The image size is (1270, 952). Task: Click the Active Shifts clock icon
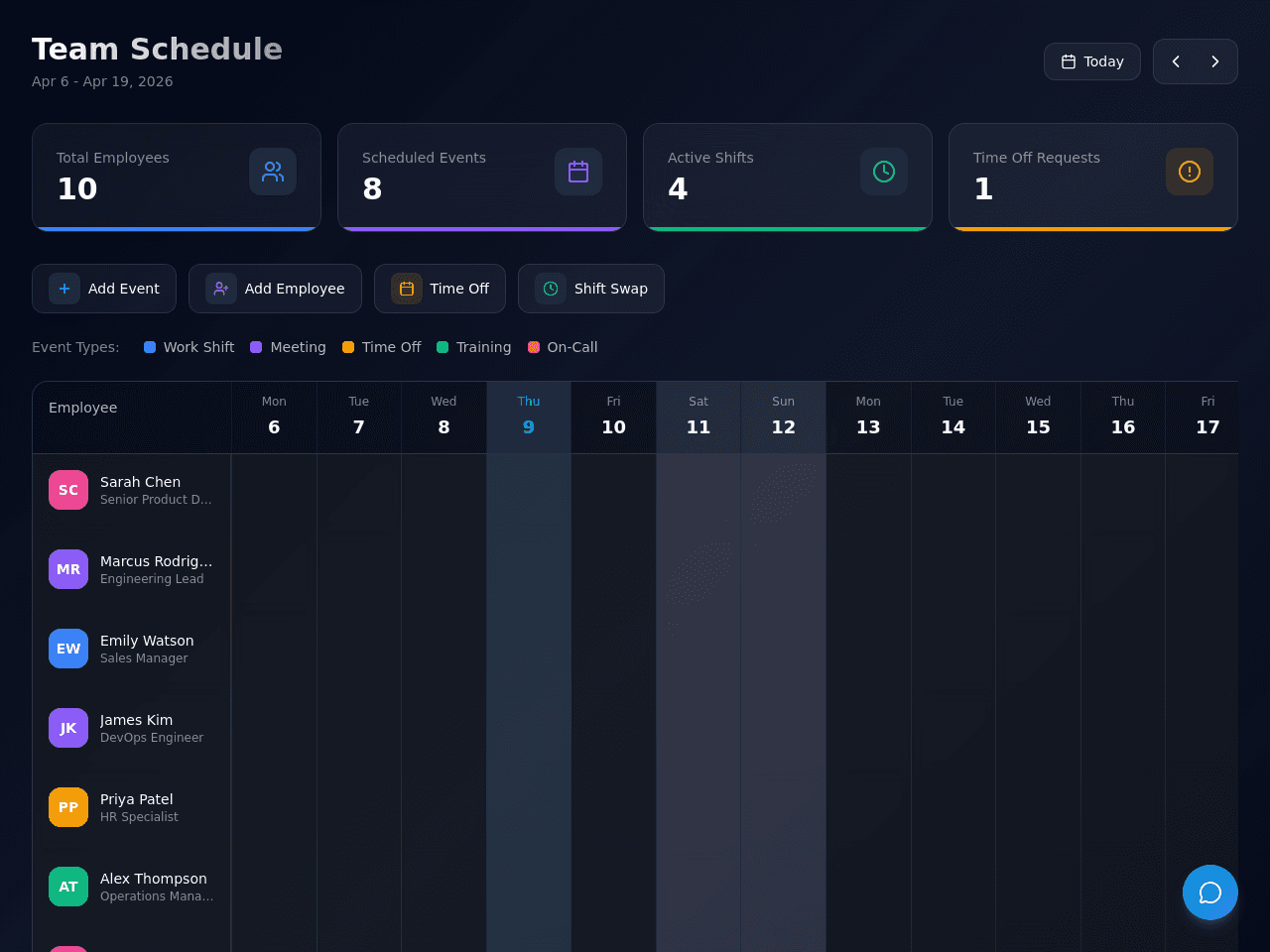pyautogui.click(x=884, y=172)
